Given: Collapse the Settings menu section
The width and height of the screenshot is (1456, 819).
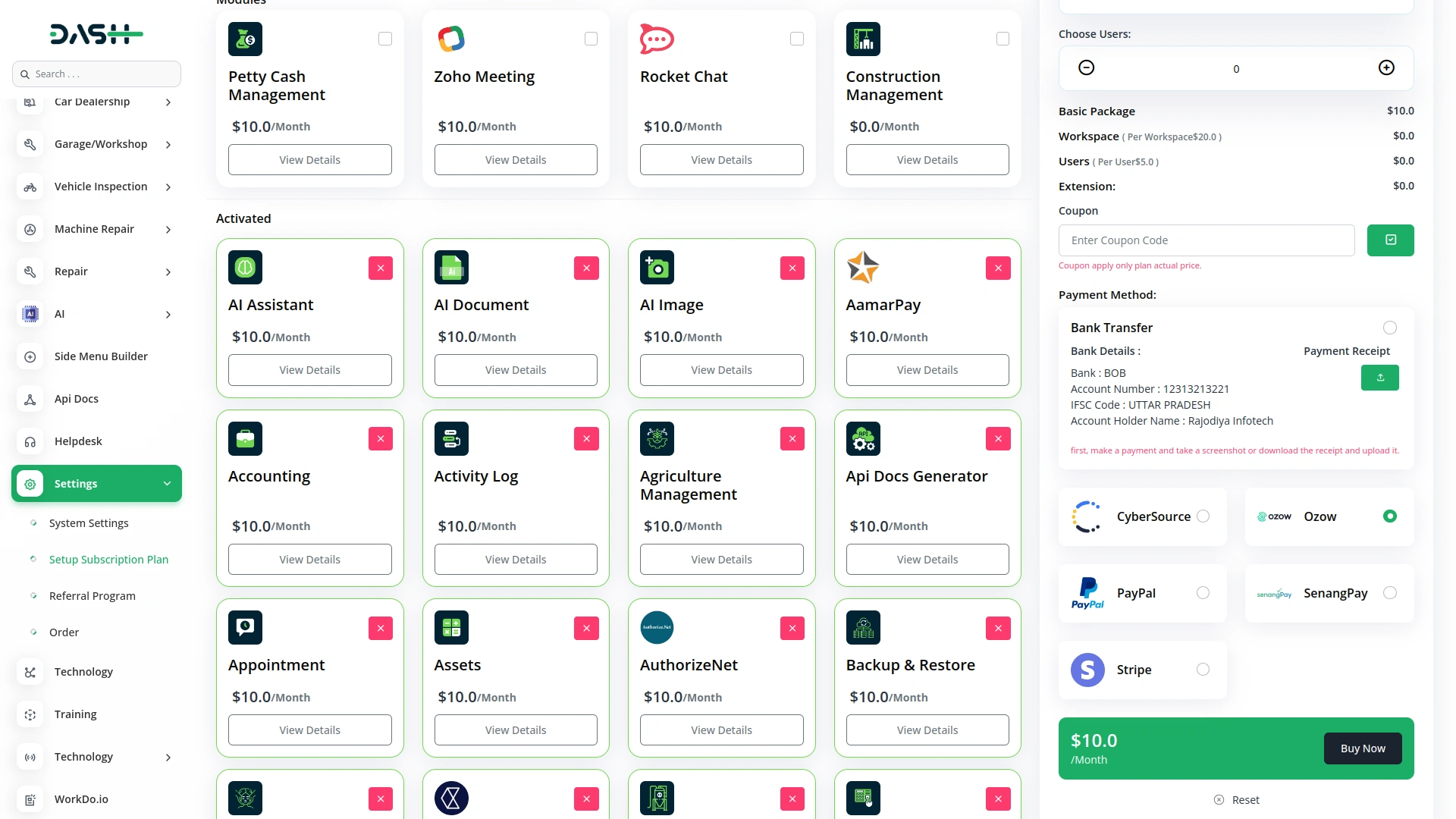Looking at the screenshot, I should point(167,484).
